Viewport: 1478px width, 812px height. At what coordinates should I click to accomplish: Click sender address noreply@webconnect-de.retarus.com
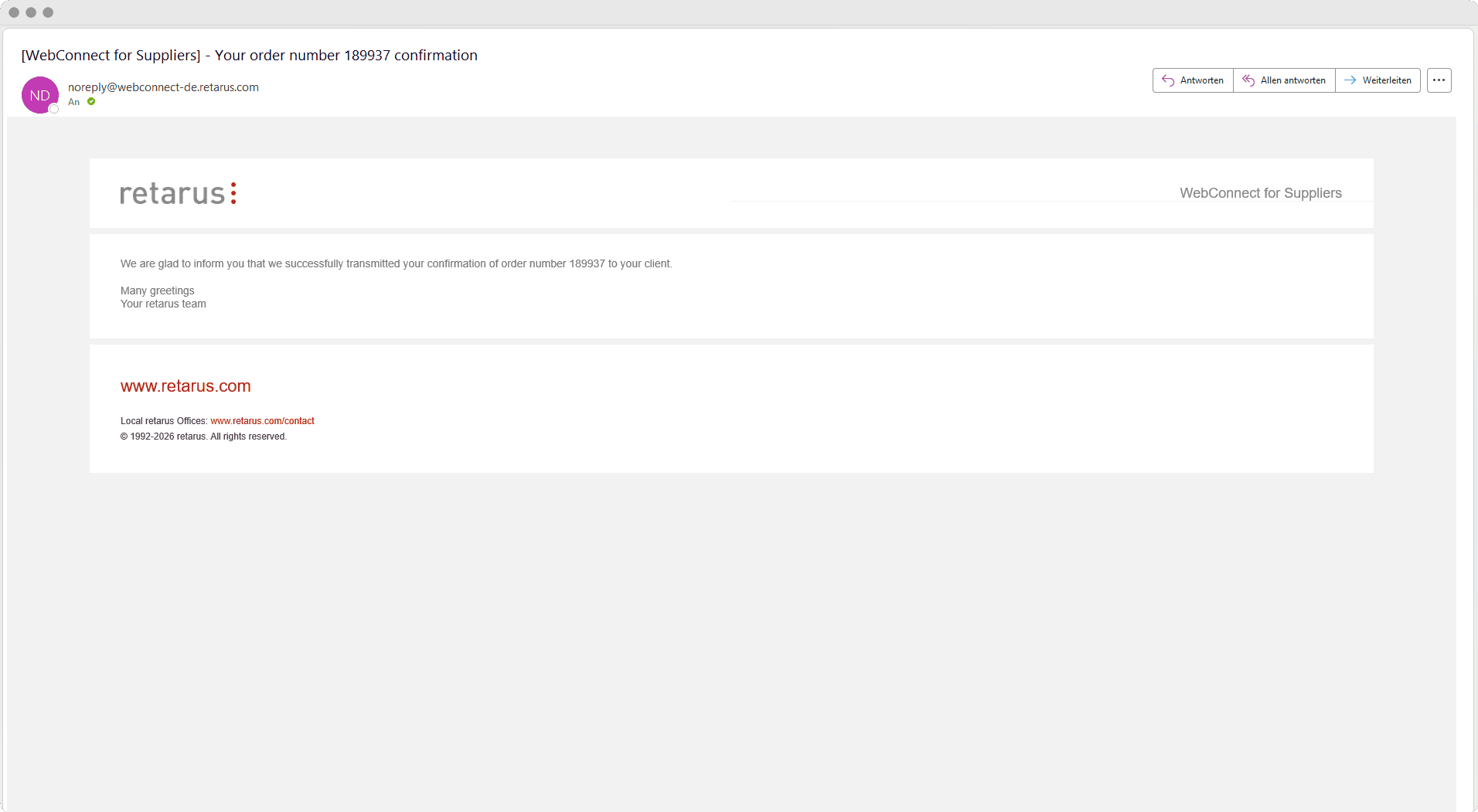(163, 87)
